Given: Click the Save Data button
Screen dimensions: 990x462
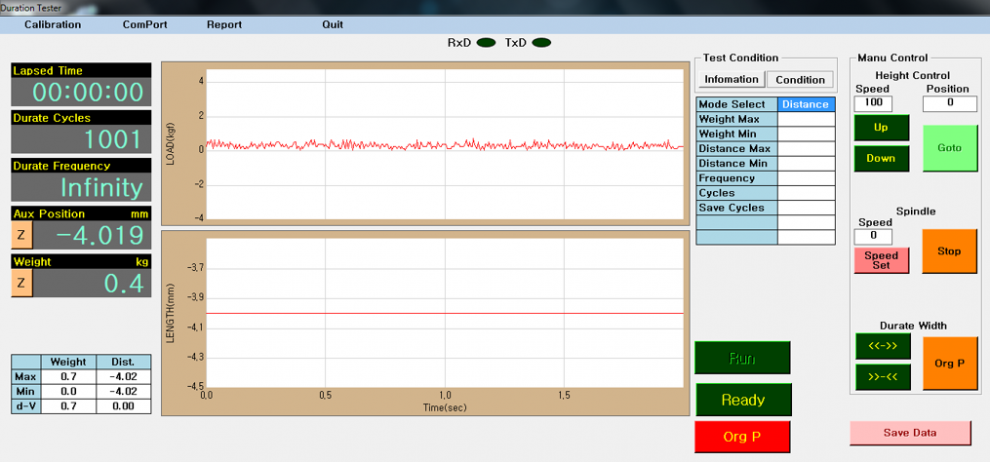Looking at the screenshot, I should [x=910, y=433].
